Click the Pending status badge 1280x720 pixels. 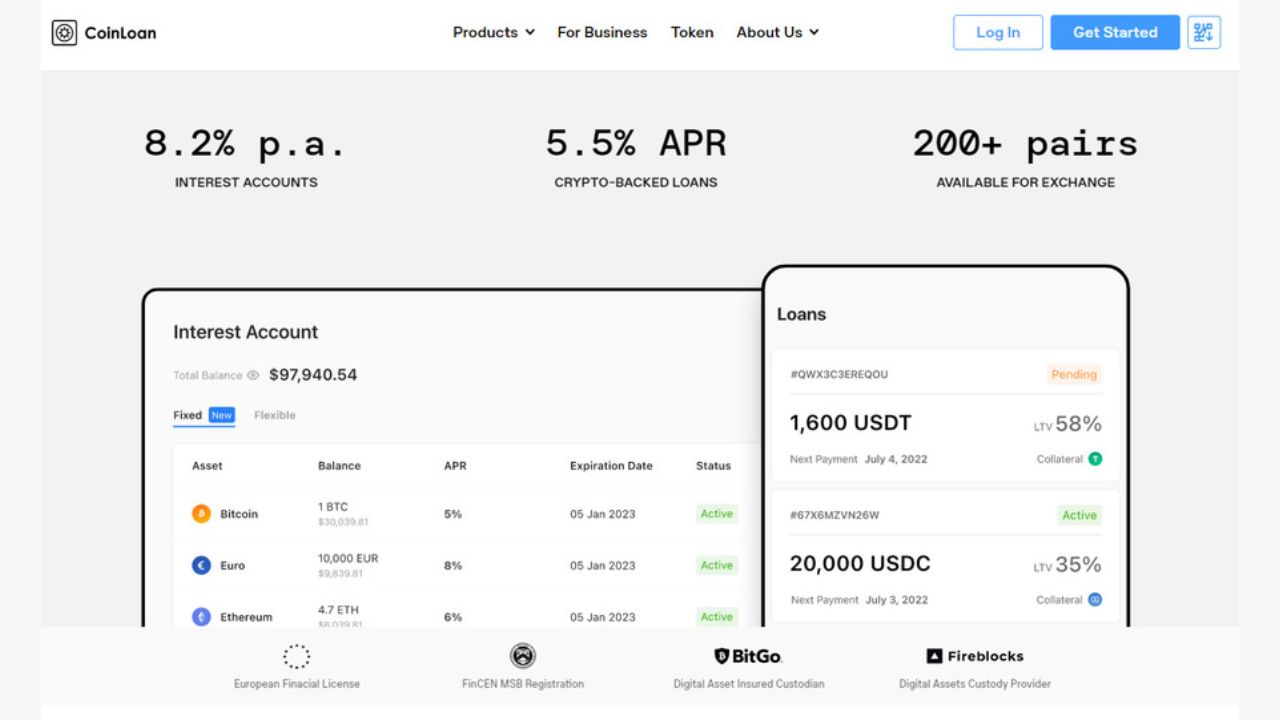1074,374
